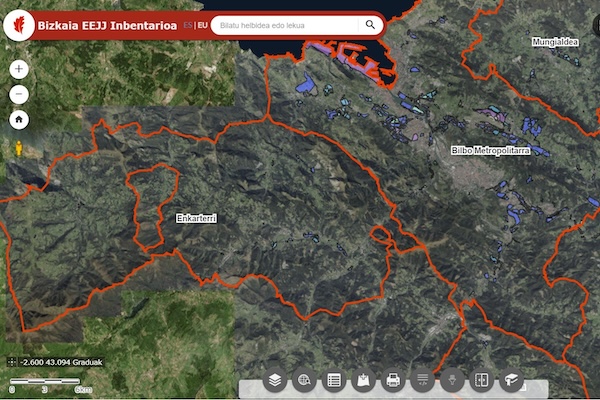The image size is (600, 400).
Task: Zoom in on the map
Action: pyautogui.click(x=19, y=70)
